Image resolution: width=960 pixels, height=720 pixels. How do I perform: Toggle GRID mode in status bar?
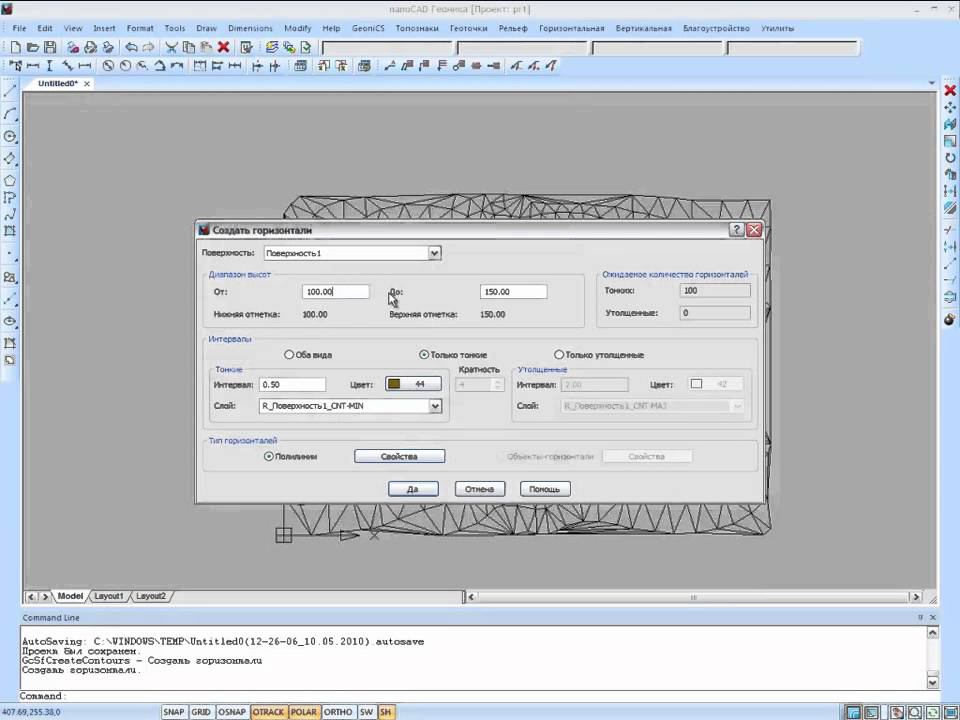201,712
